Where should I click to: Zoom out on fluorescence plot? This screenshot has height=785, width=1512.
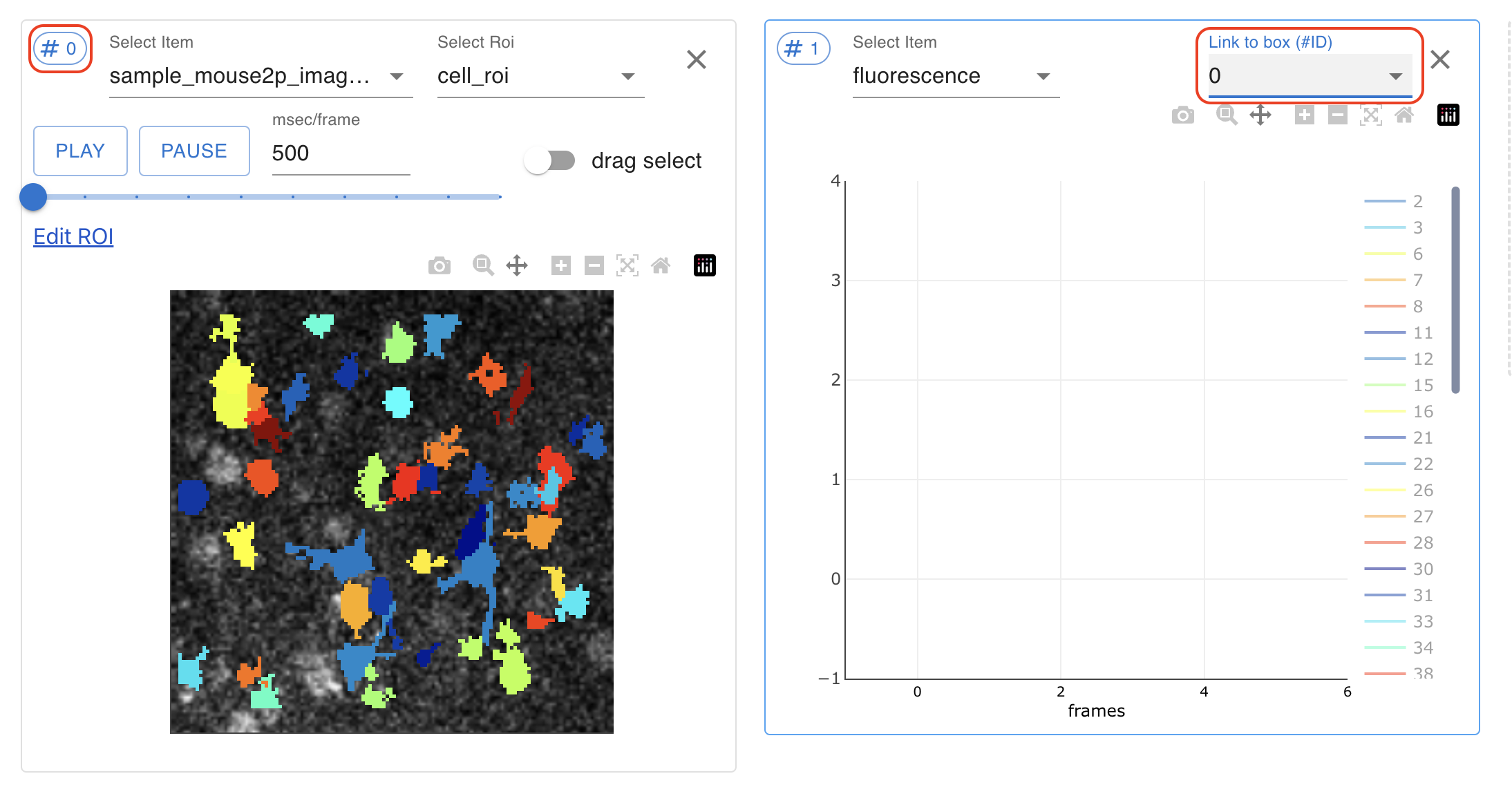coord(1338,115)
